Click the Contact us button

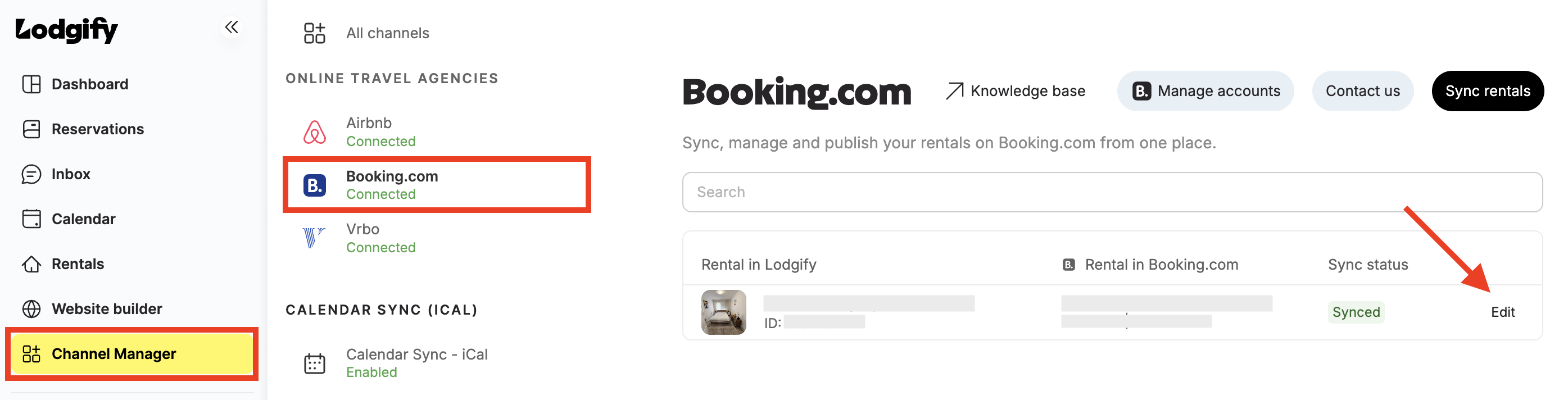pyautogui.click(x=1362, y=92)
